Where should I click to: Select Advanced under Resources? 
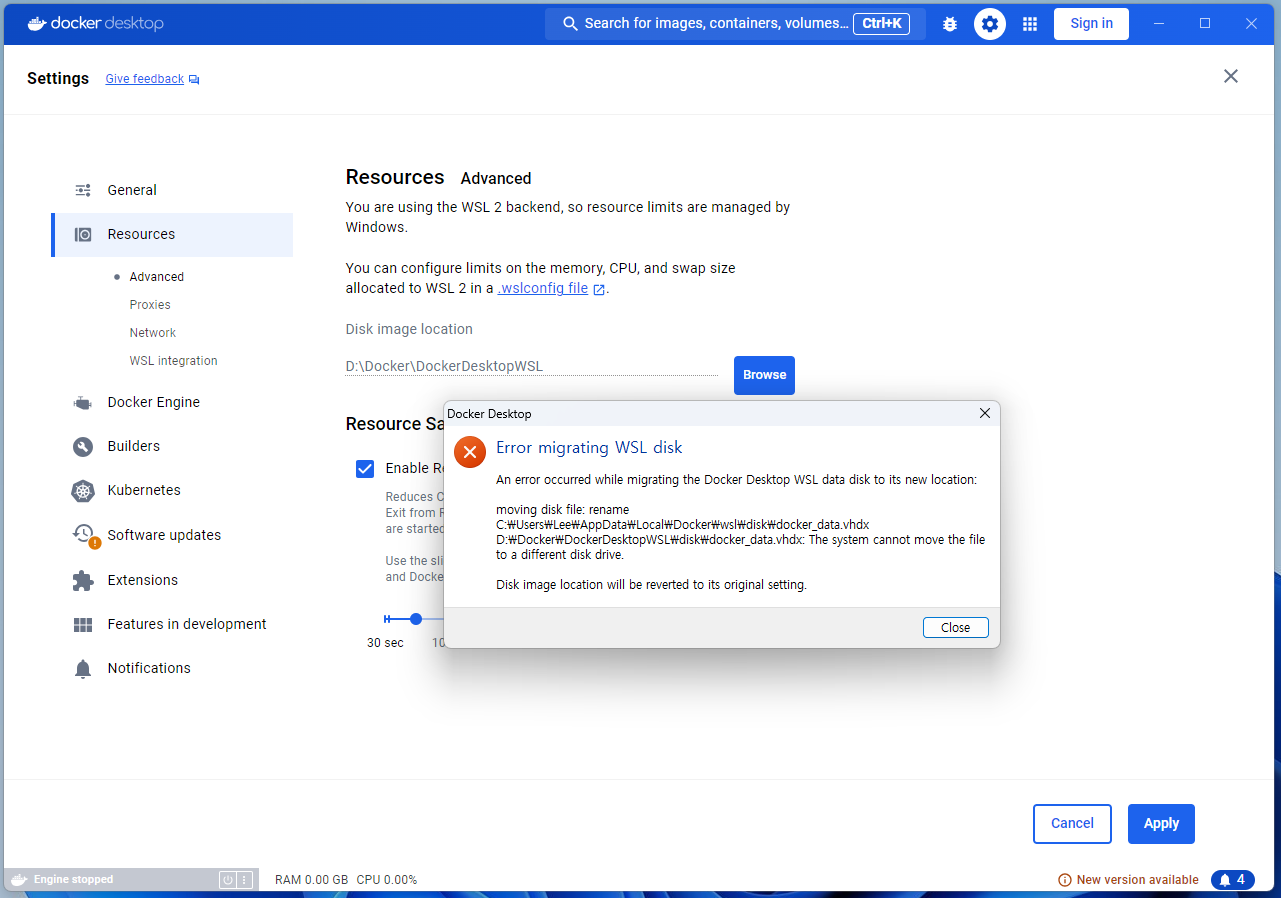156,277
